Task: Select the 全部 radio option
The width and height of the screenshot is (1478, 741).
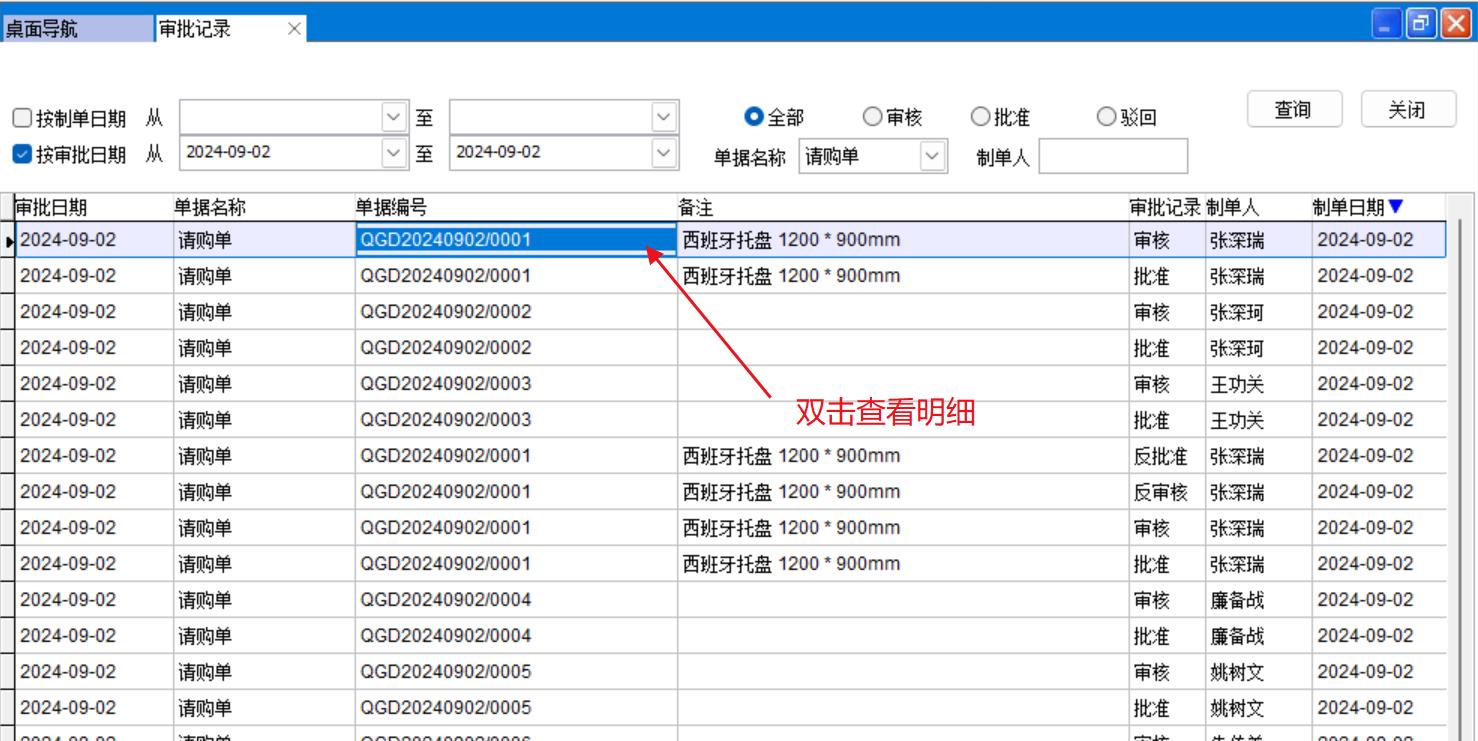Action: click(x=755, y=118)
